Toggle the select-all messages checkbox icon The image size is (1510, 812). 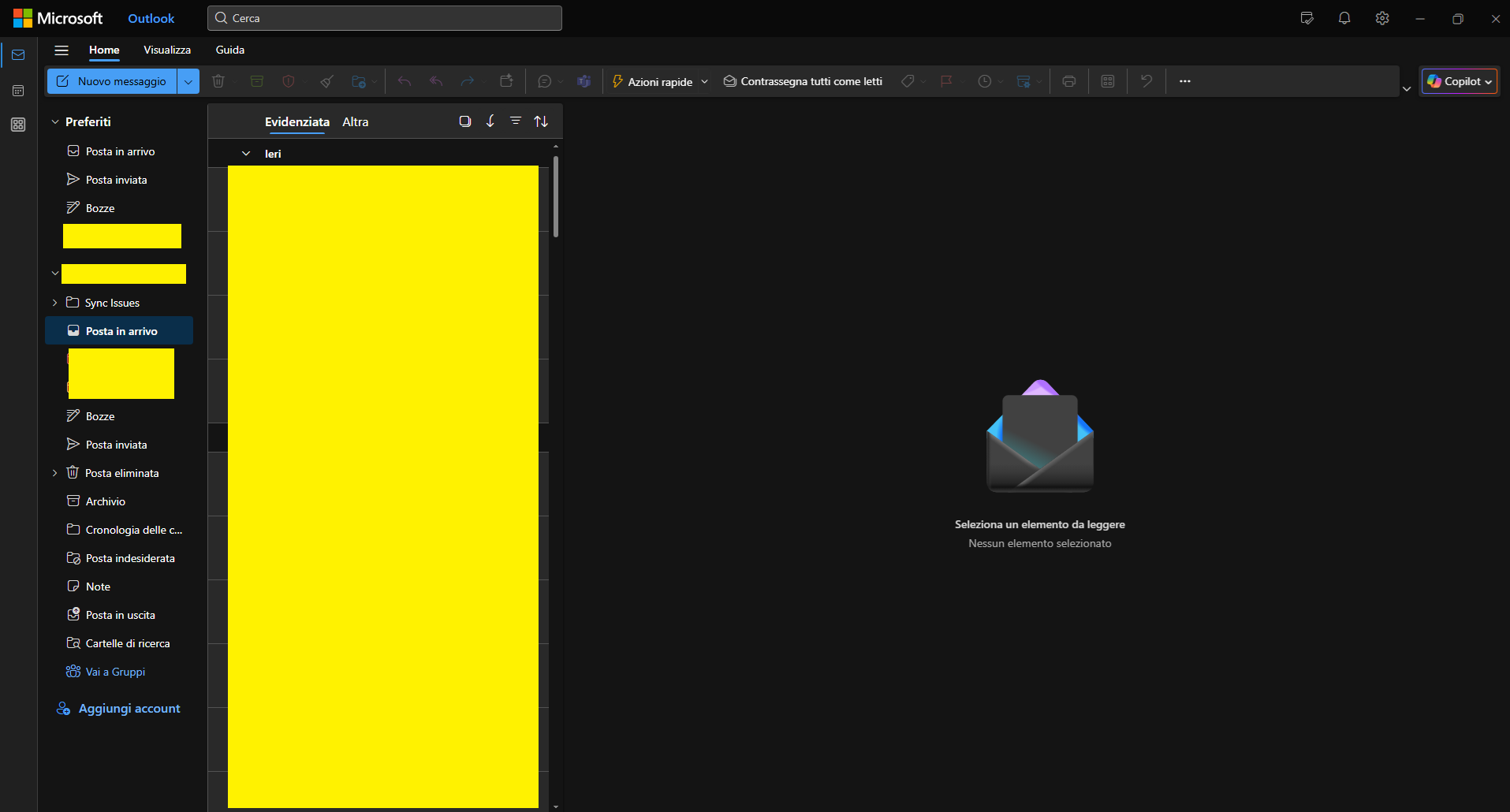(x=465, y=121)
